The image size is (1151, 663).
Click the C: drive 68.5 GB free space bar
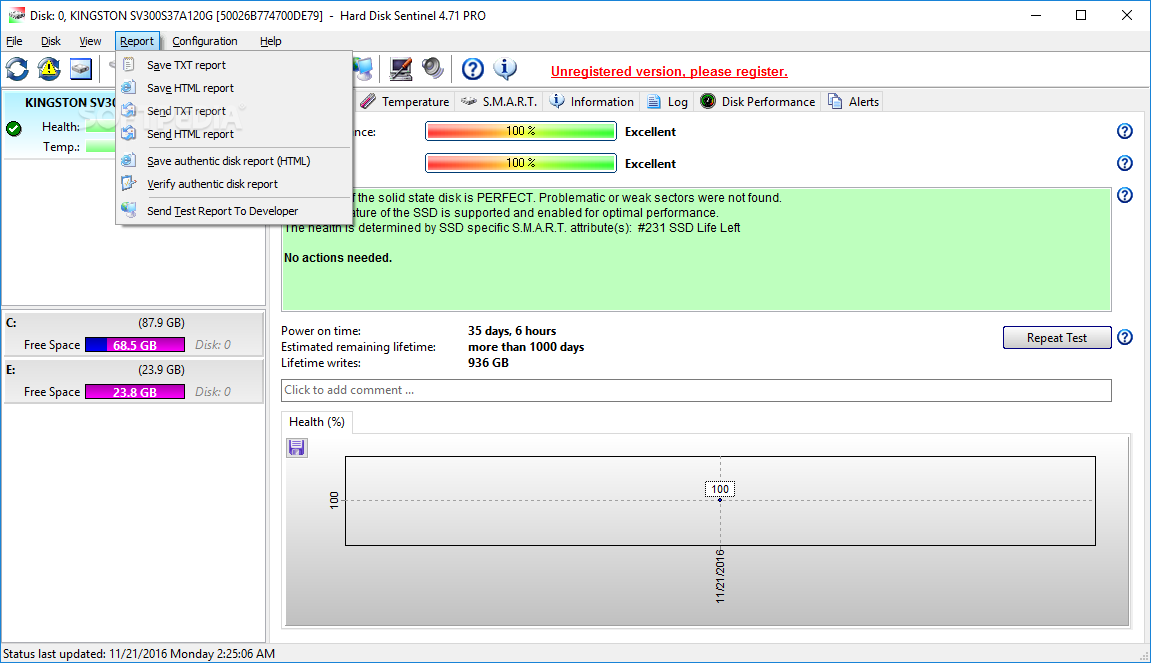tap(135, 345)
